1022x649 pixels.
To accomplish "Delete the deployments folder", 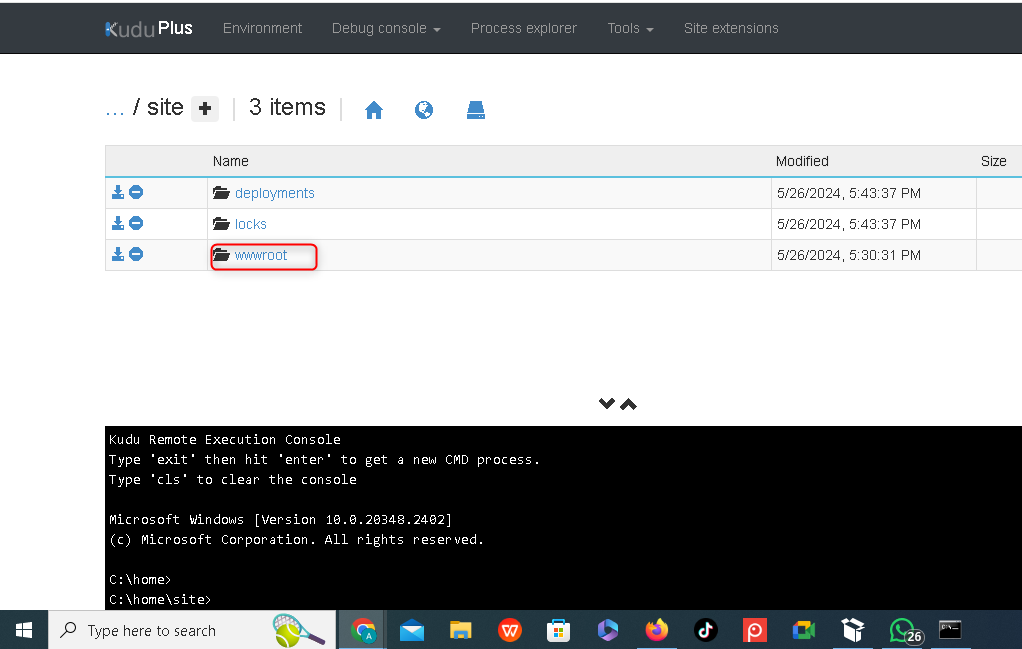I will click(136, 192).
